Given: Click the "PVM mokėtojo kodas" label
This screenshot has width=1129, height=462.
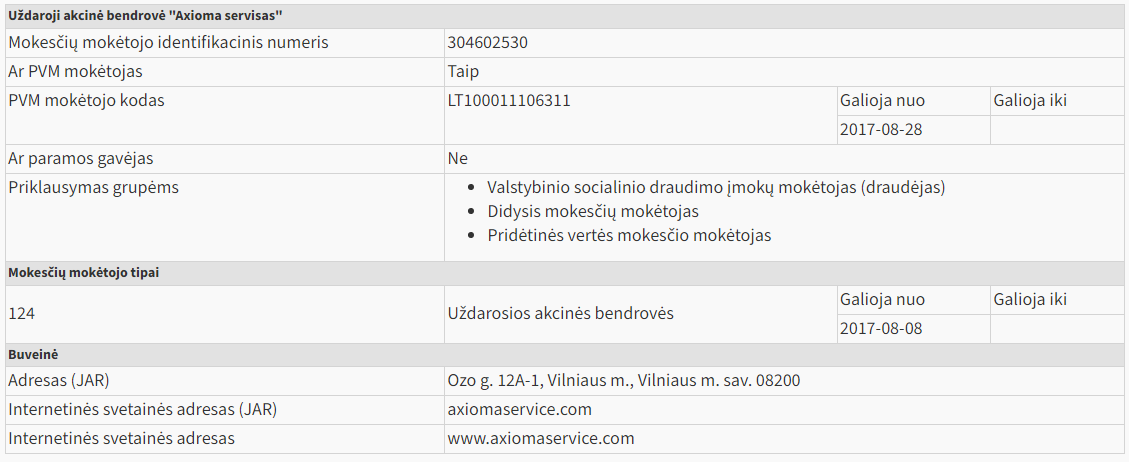Looking at the screenshot, I should coord(86,101).
